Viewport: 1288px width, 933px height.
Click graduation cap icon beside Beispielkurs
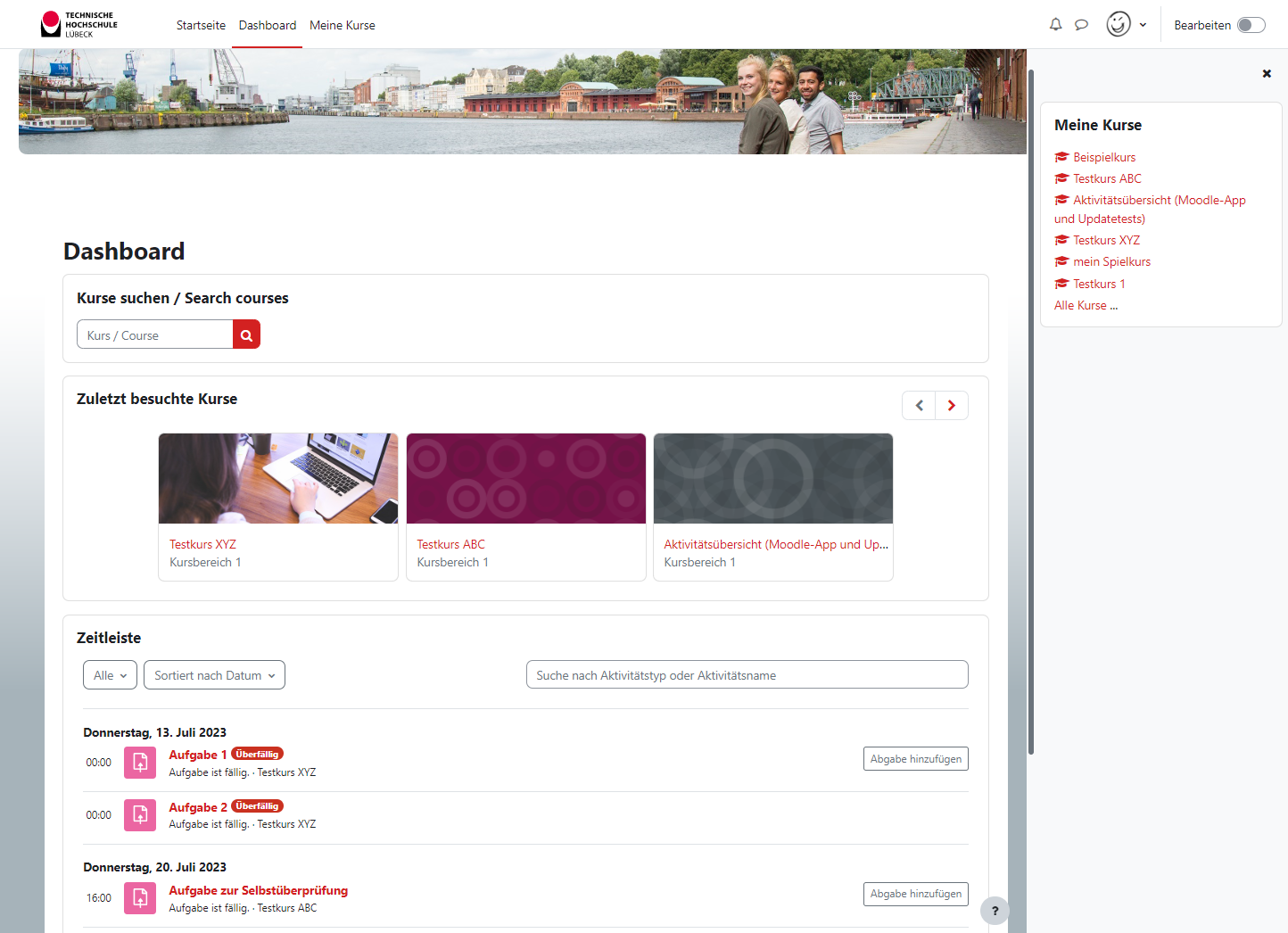coord(1061,157)
